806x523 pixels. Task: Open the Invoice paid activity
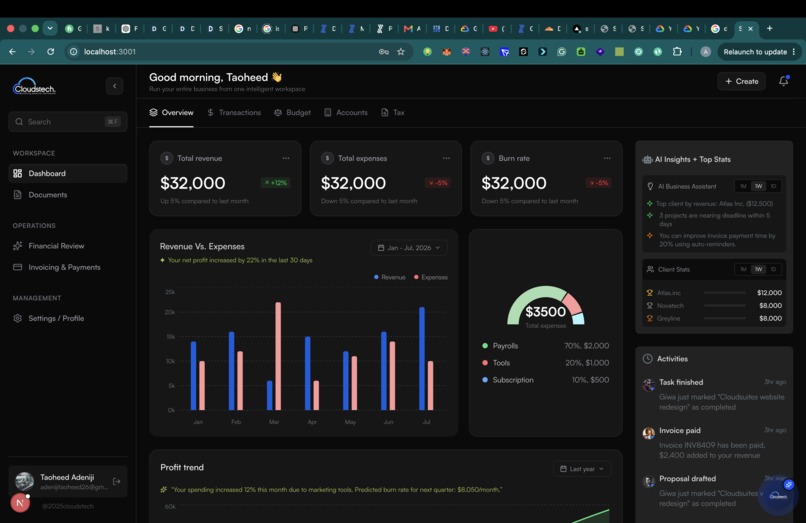[714, 443]
